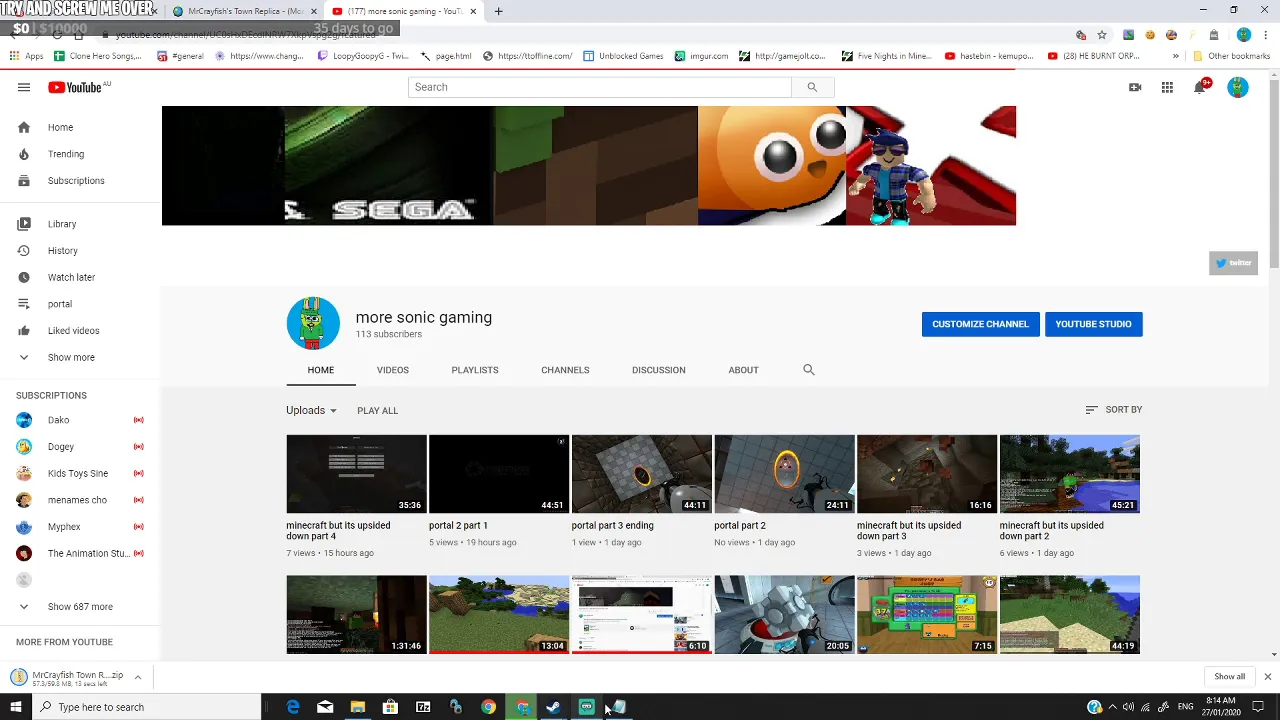Expand Show 687 more subscriptions
This screenshot has height=720, width=1280.
pos(80,607)
